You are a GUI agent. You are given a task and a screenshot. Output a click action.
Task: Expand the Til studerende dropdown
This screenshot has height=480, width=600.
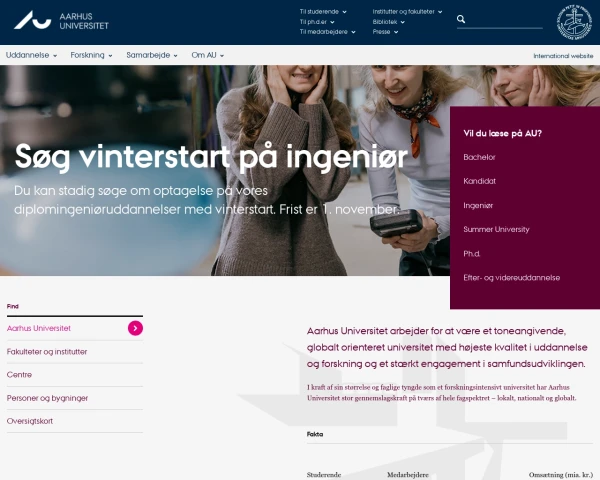[323, 12]
